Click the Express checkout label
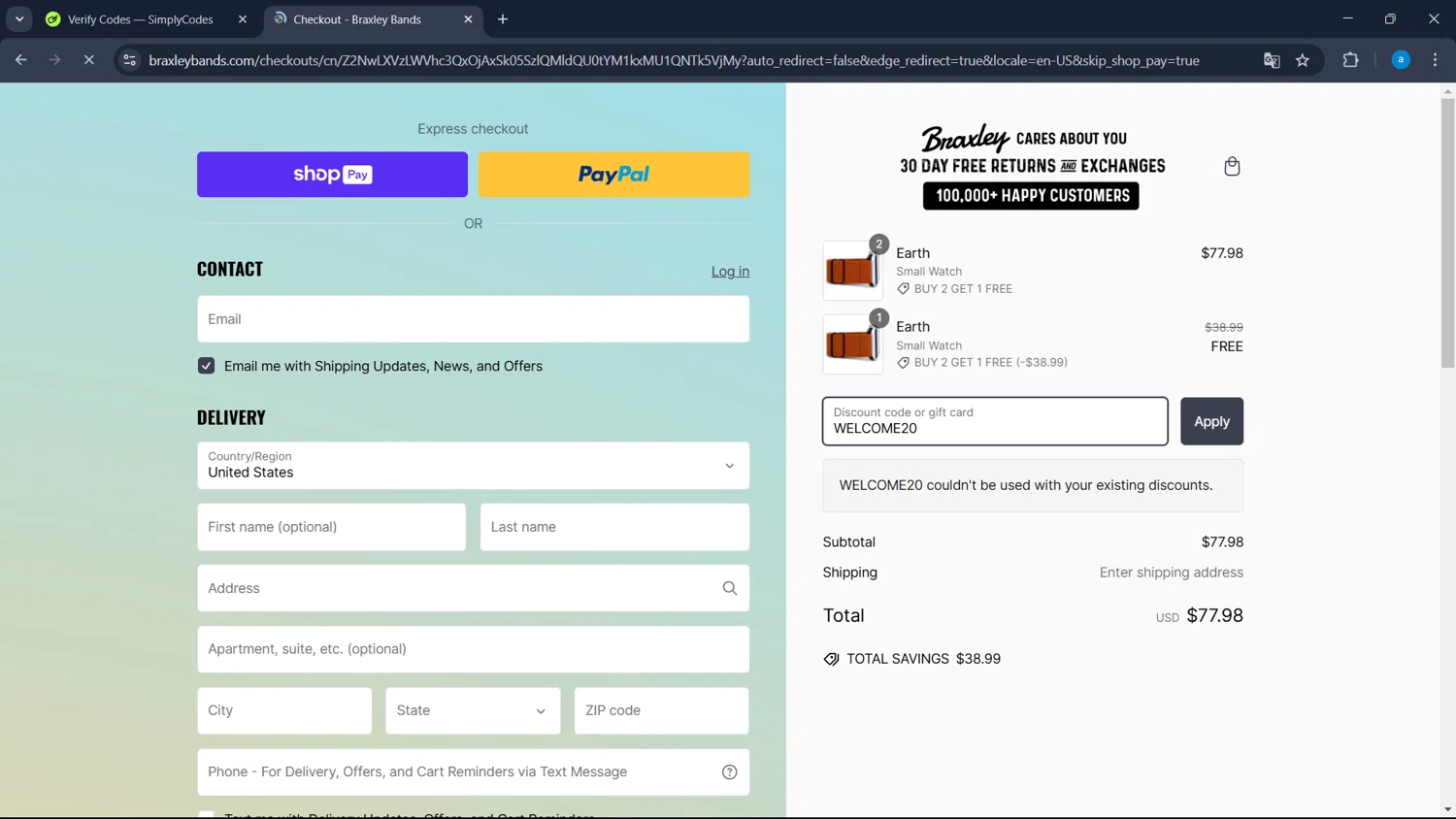The height and width of the screenshot is (819, 1456). tap(473, 129)
